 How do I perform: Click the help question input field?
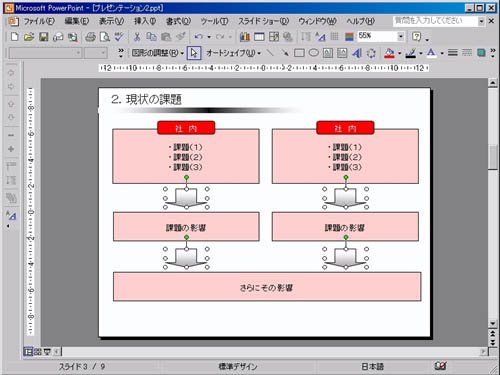point(435,21)
